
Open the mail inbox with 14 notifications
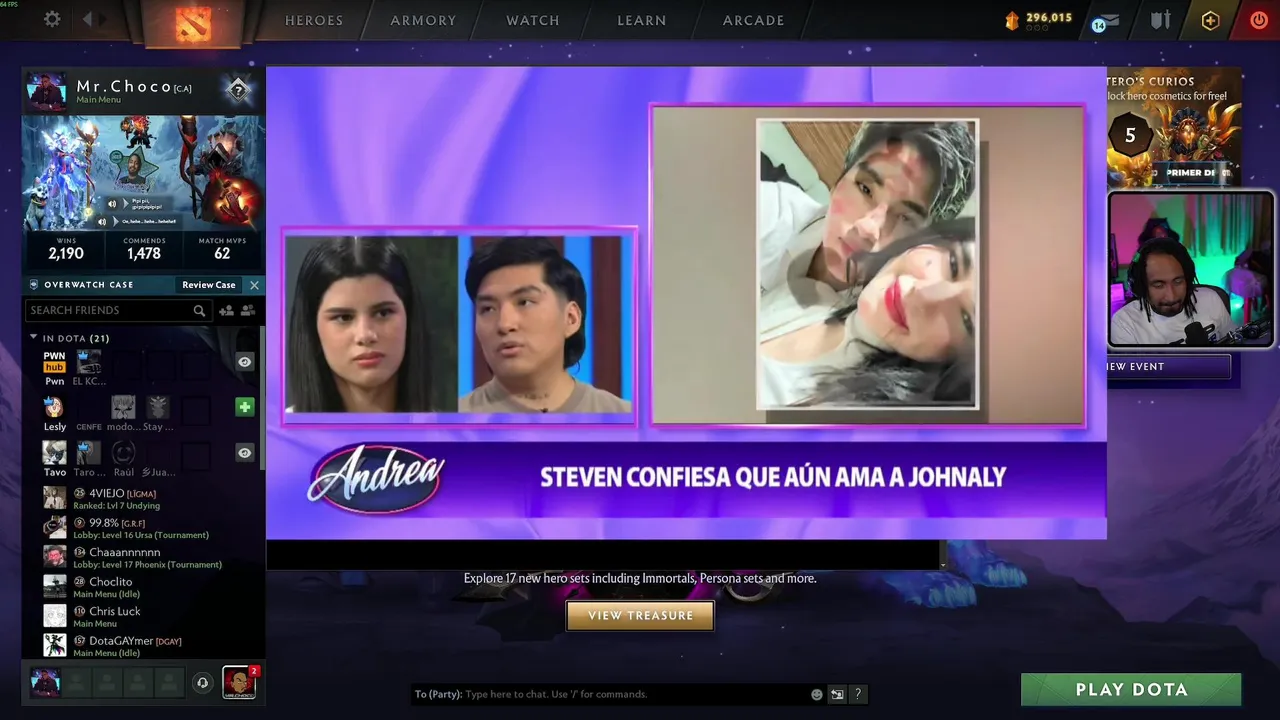click(x=1105, y=21)
